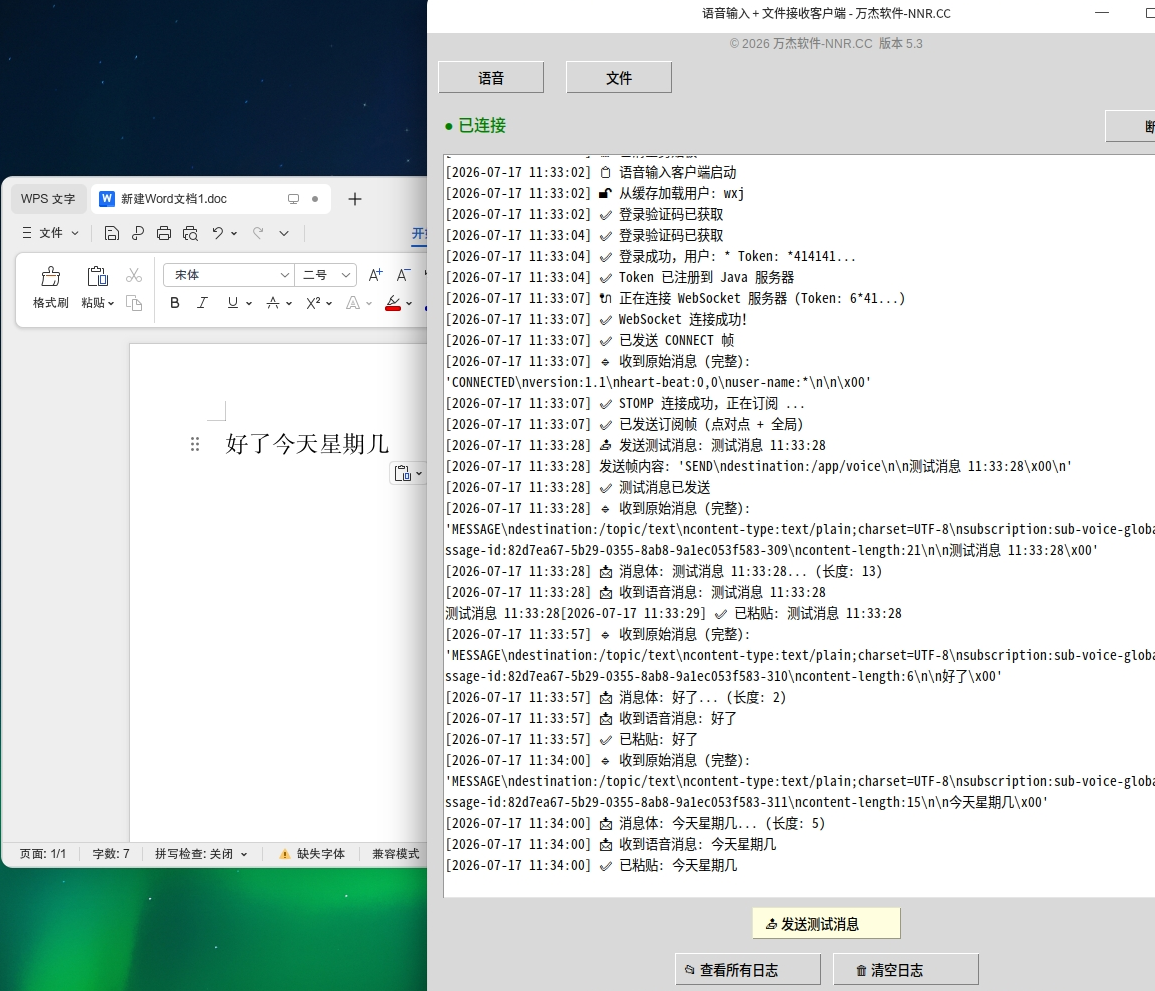Click export to PDF icon in WPS
This screenshot has width=1155, height=991.
138,234
